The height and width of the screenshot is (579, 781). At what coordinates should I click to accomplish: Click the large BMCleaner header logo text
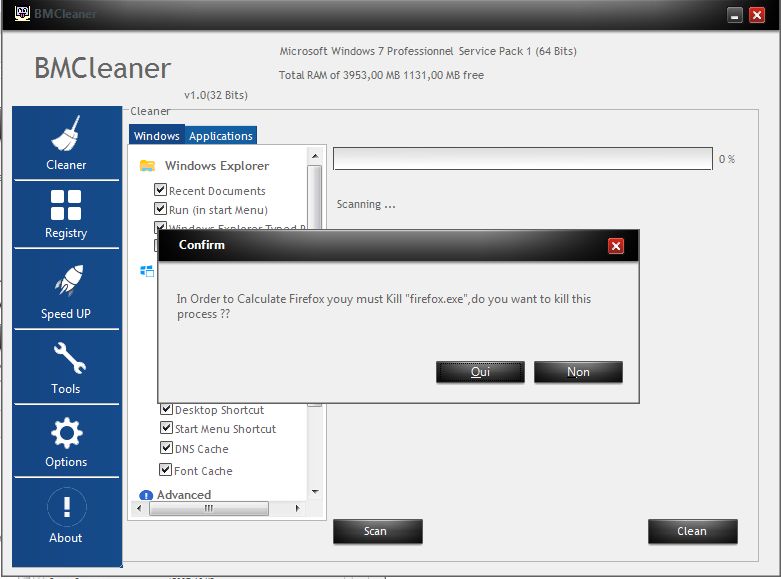[103, 68]
